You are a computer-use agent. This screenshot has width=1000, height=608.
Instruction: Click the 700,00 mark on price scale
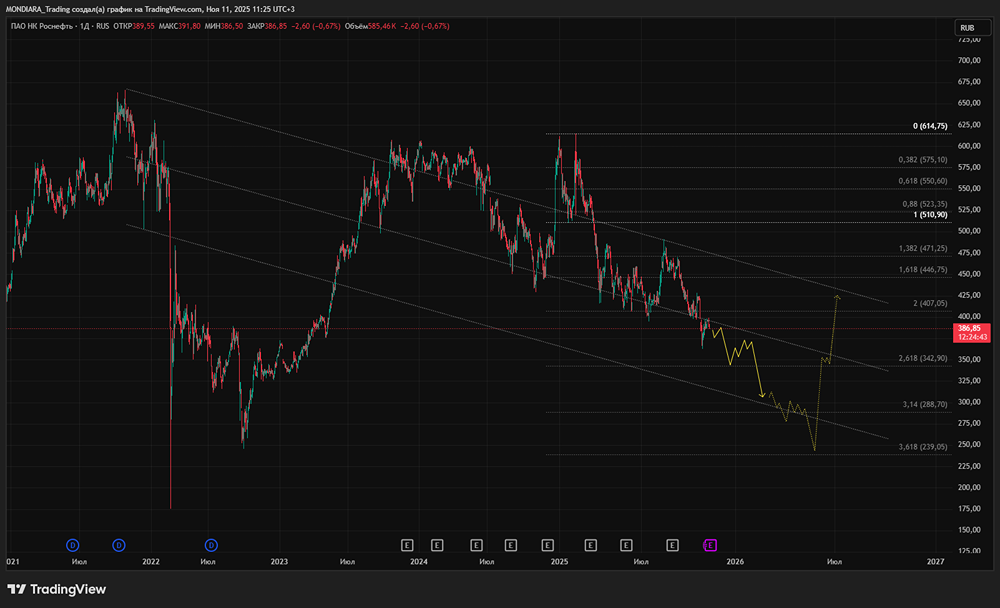tap(969, 62)
